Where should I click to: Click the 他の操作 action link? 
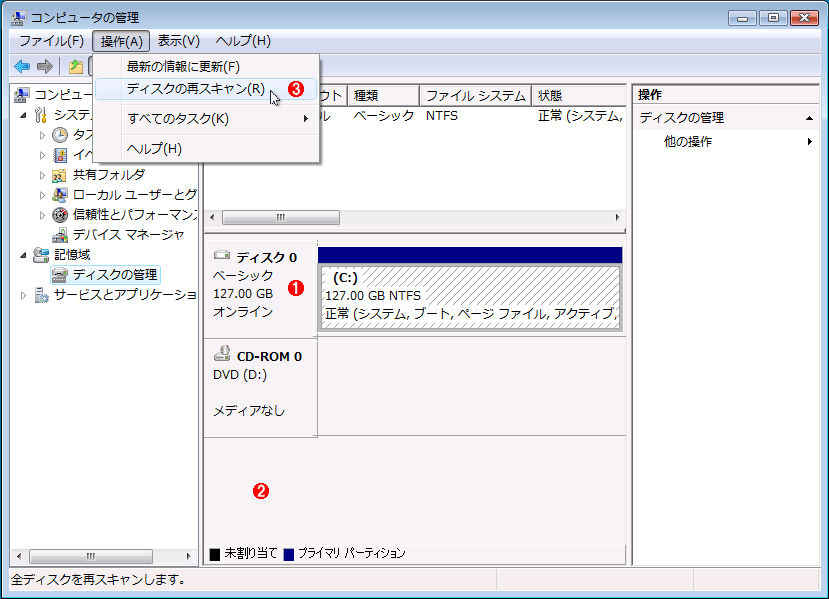coord(688,141)
